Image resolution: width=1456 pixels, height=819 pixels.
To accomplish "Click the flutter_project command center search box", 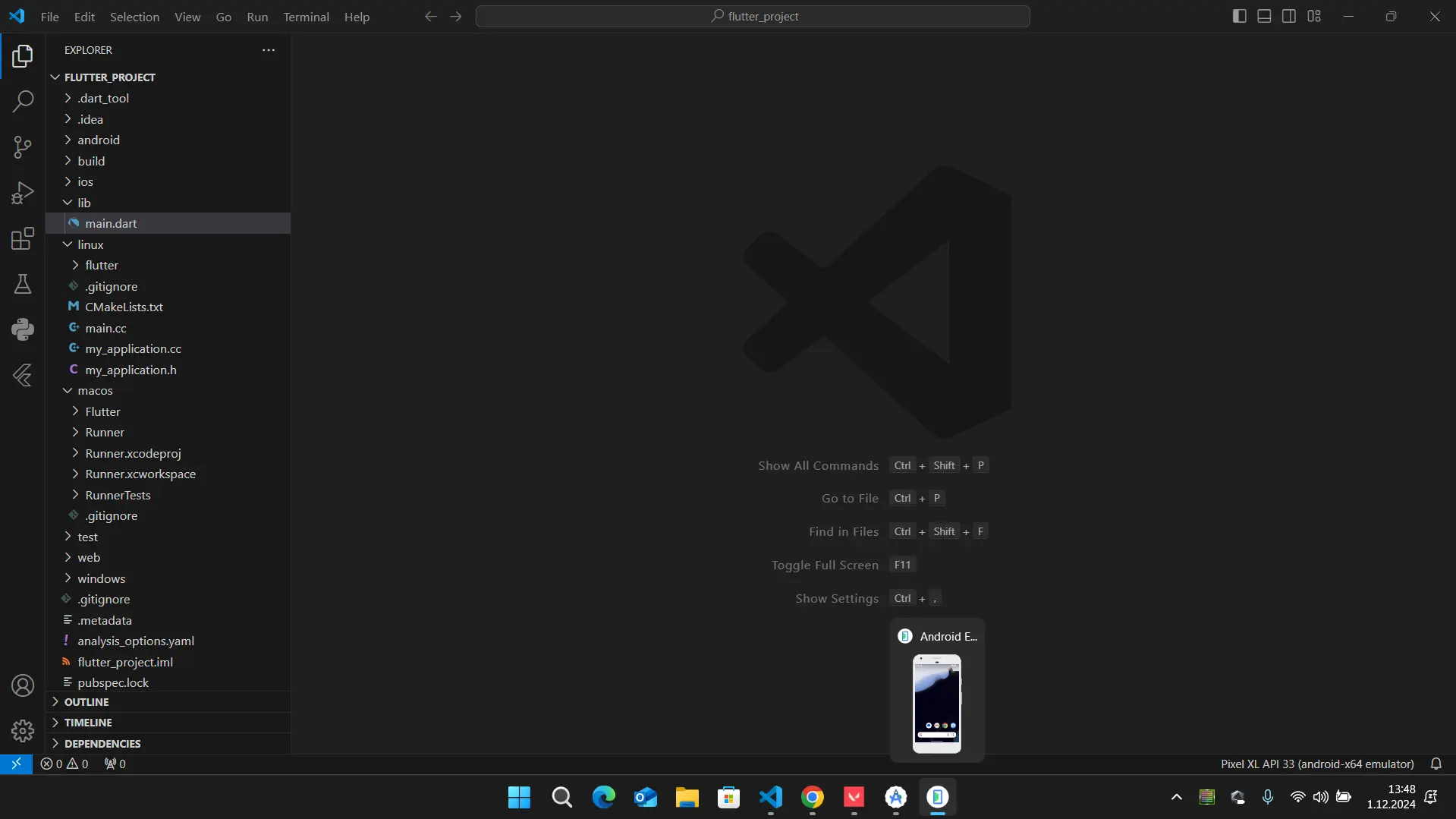I will click(x=753, y=17).
